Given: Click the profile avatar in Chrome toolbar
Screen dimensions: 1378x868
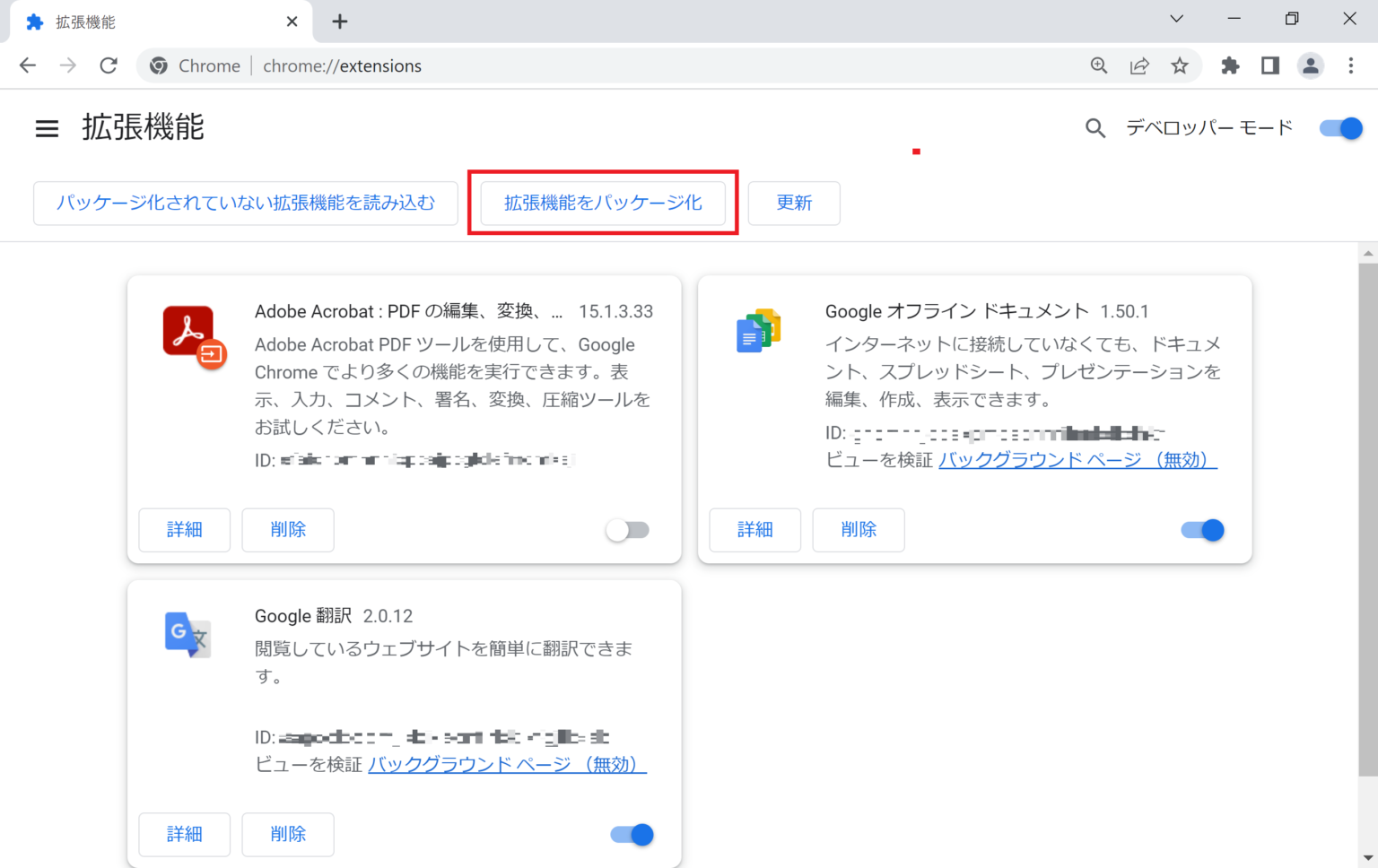Looking at the screenshot, I should [1311, 65].
